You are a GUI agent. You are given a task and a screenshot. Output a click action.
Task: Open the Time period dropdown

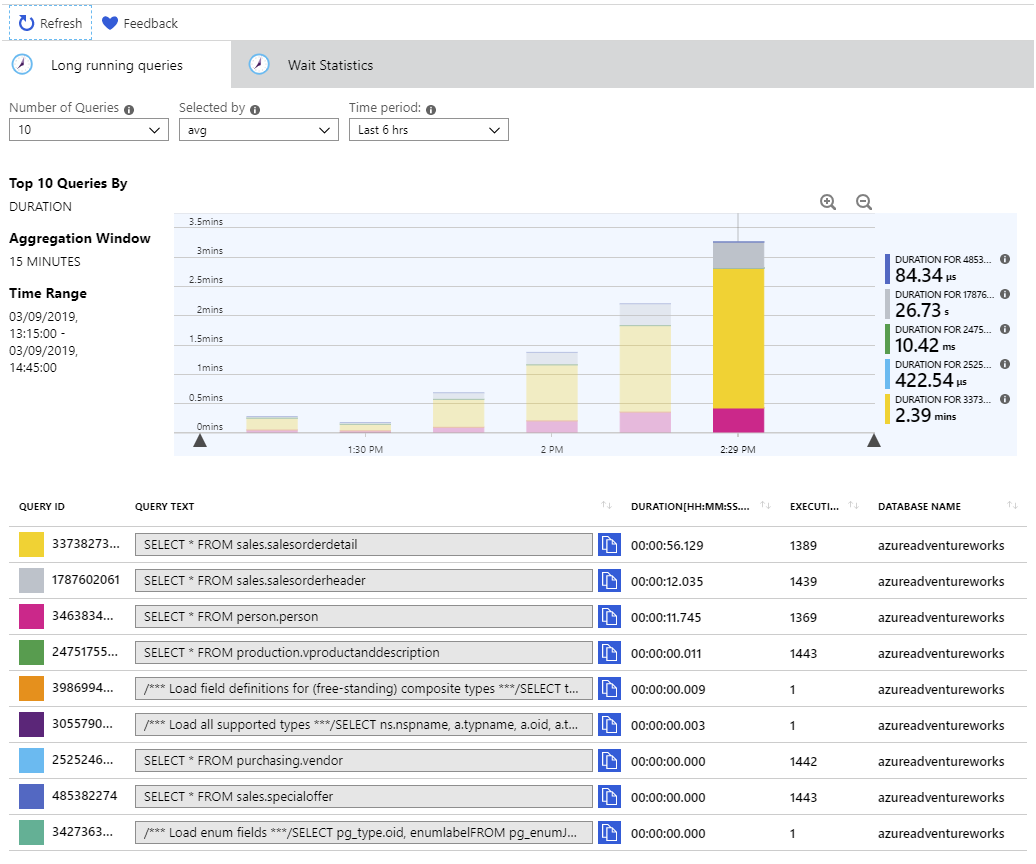[x=428, y=129]
